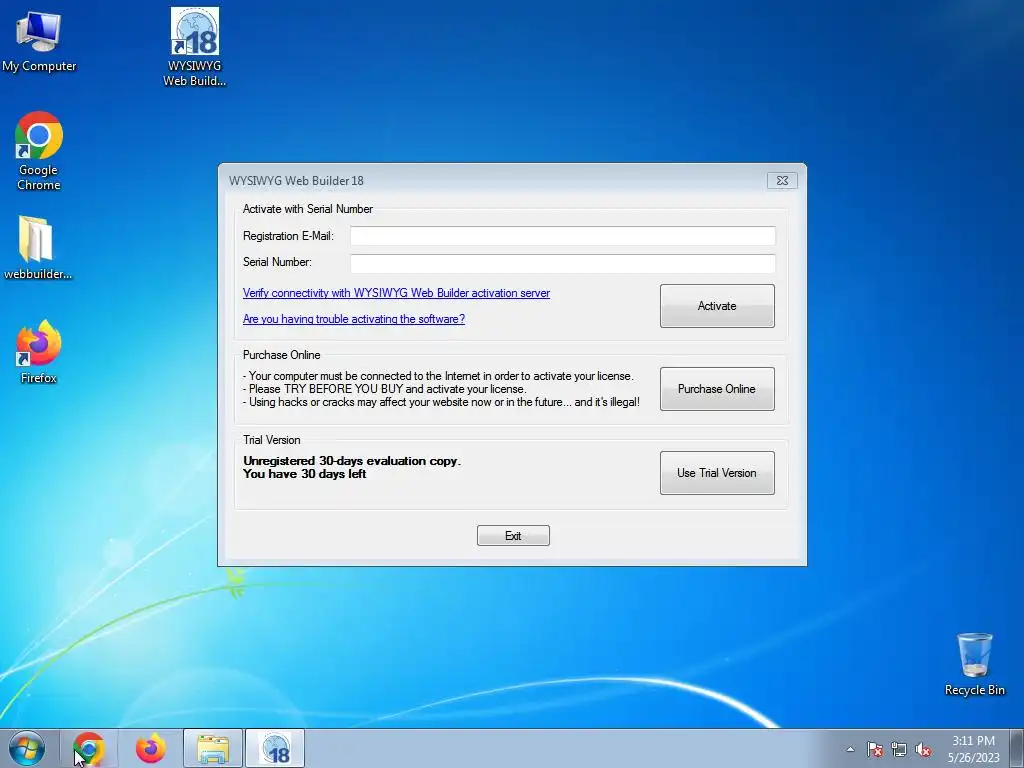The image size is (1024, 768).
Task: Select the Firefox desktop shortcut
Action: pos(39,351)
